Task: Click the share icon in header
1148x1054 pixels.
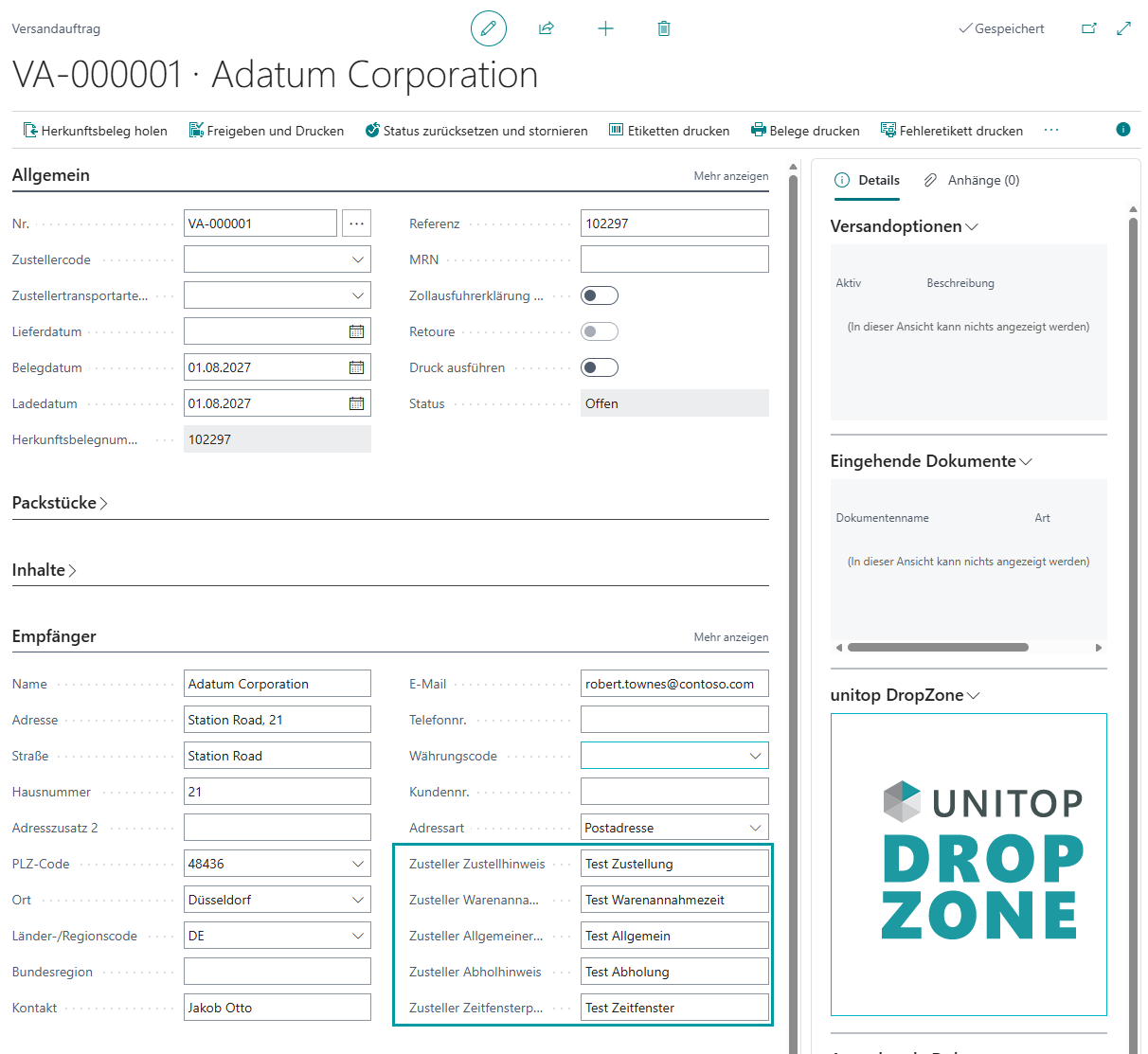Action: coord(547,28)
